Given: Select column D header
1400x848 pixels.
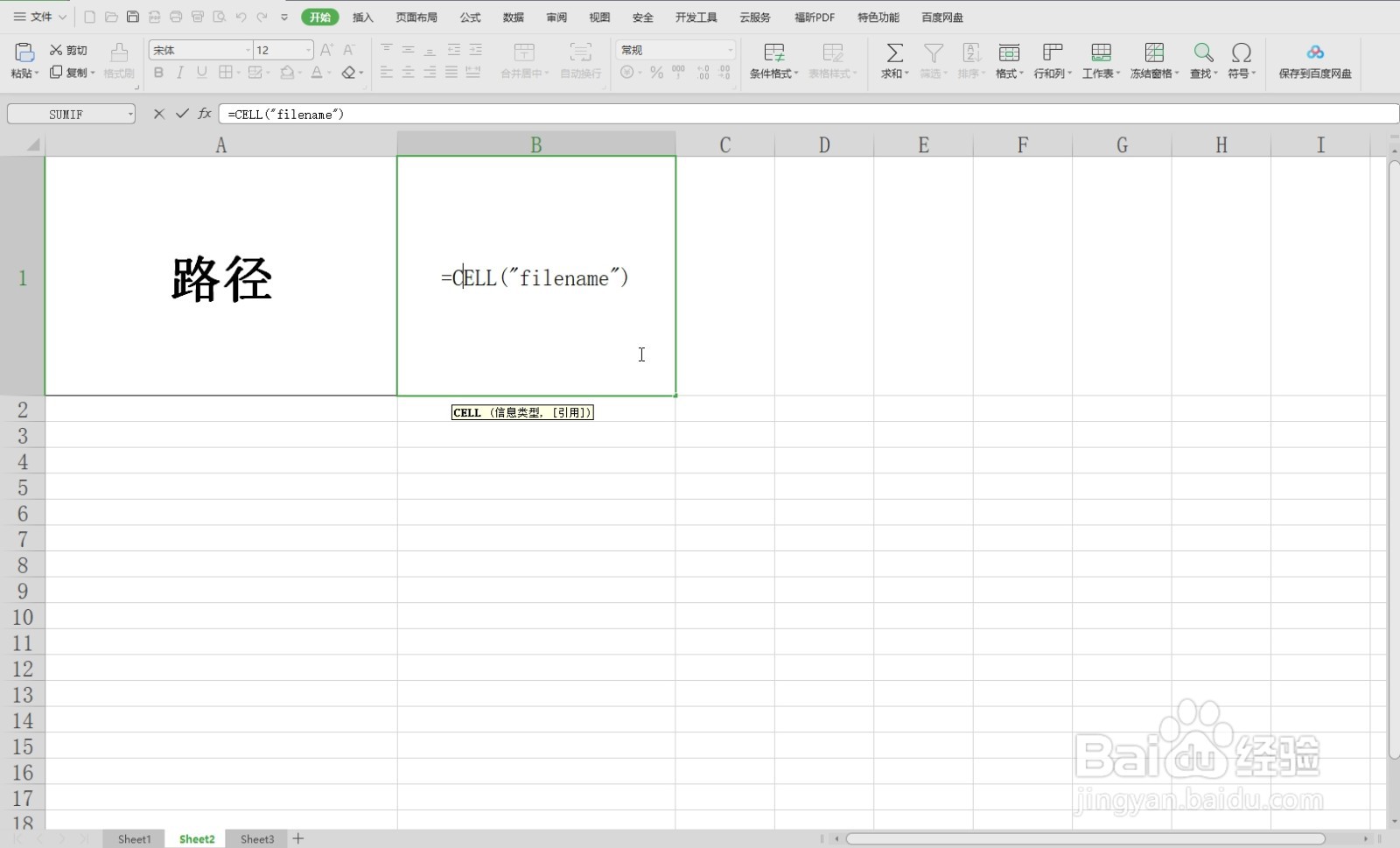Looking at the screenshot, I should [824, 144].
